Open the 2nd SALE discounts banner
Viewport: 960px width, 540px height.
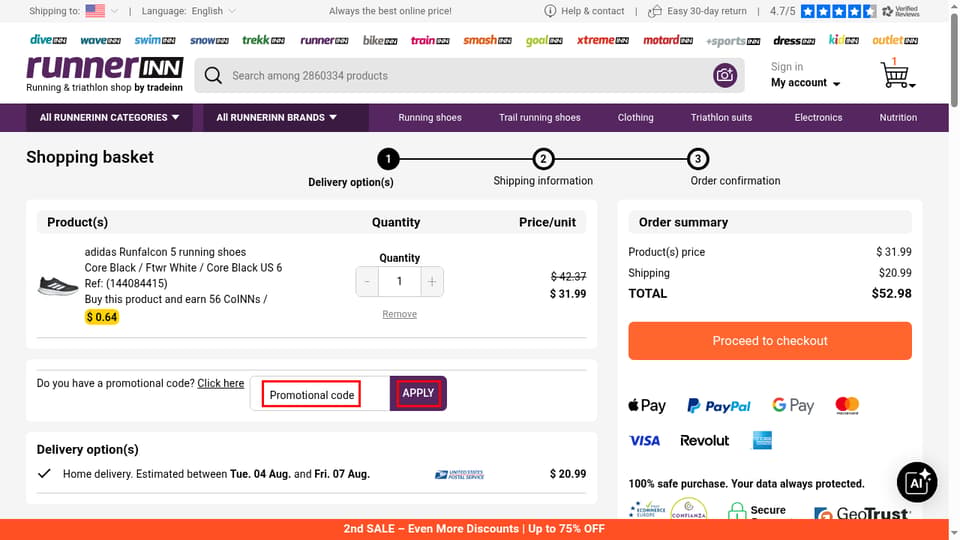click(x=474, y=529)
